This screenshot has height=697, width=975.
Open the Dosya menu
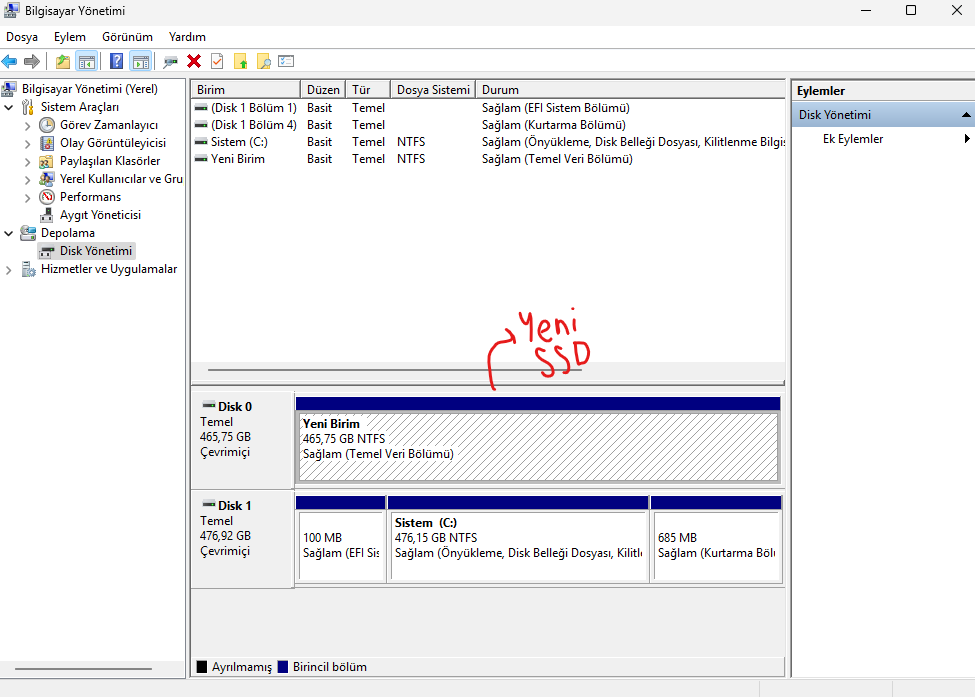[x=22, y=37]
